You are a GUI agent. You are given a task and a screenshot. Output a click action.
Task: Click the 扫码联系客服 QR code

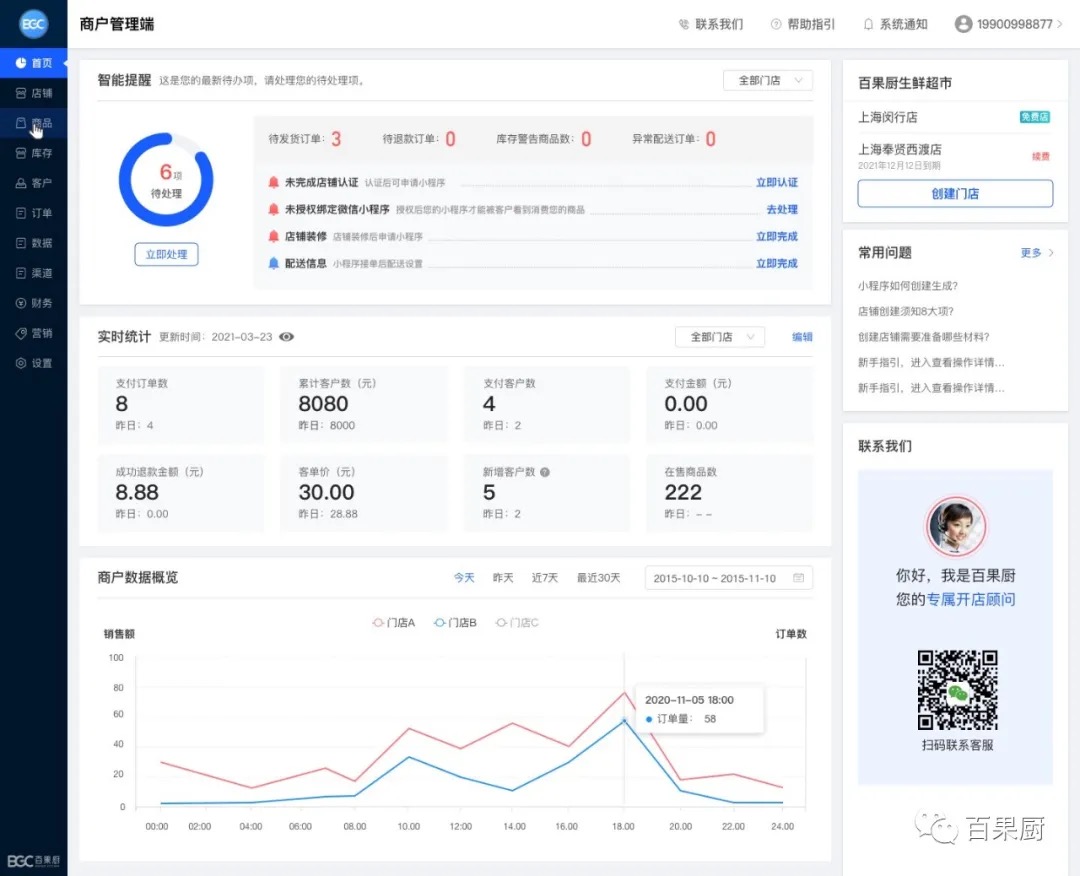click(x=957, y=690)
